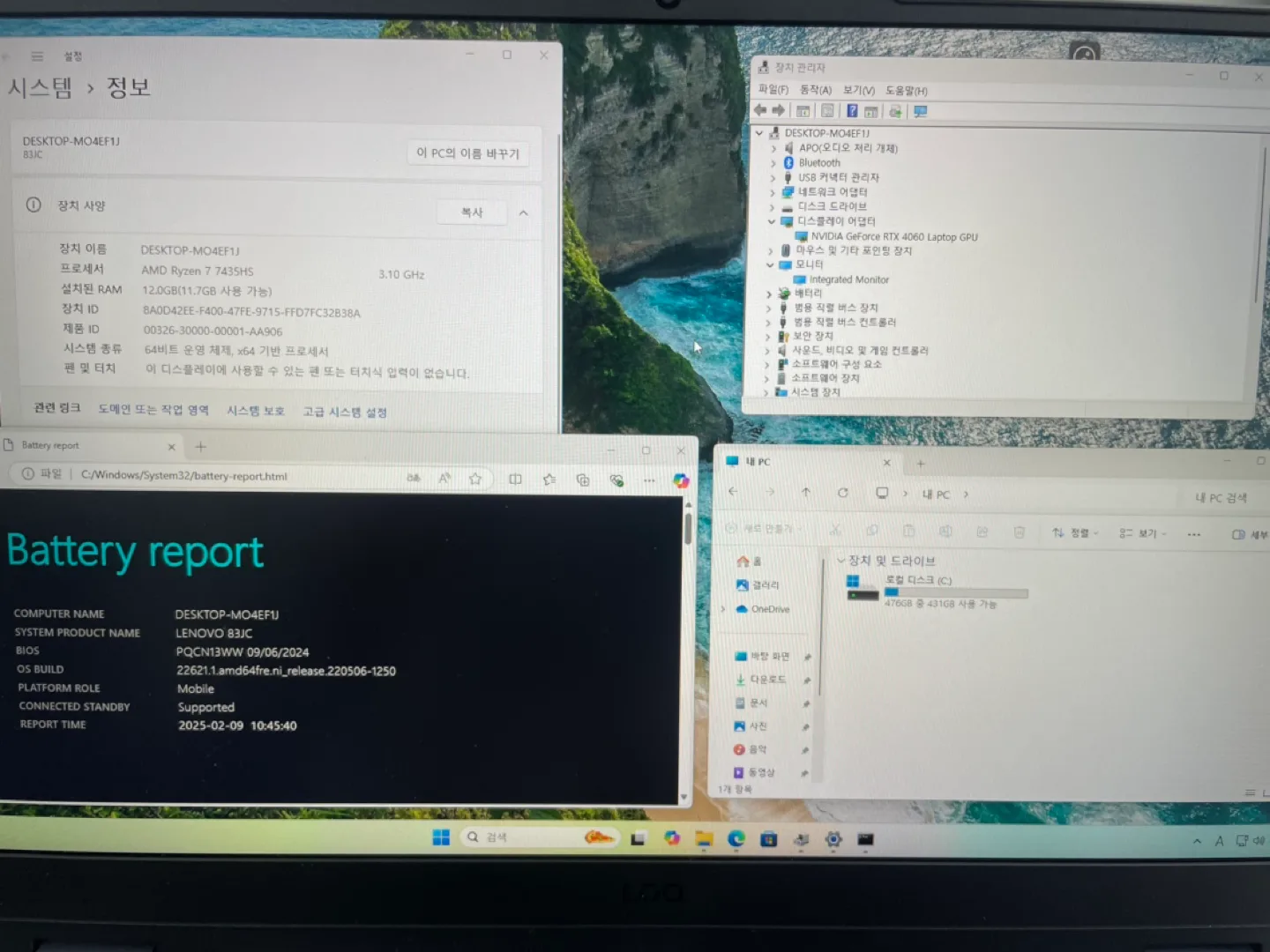Open the 동작(A) menu in Device Manager
Screen dimensions: 1270x952
coord(816,90)
